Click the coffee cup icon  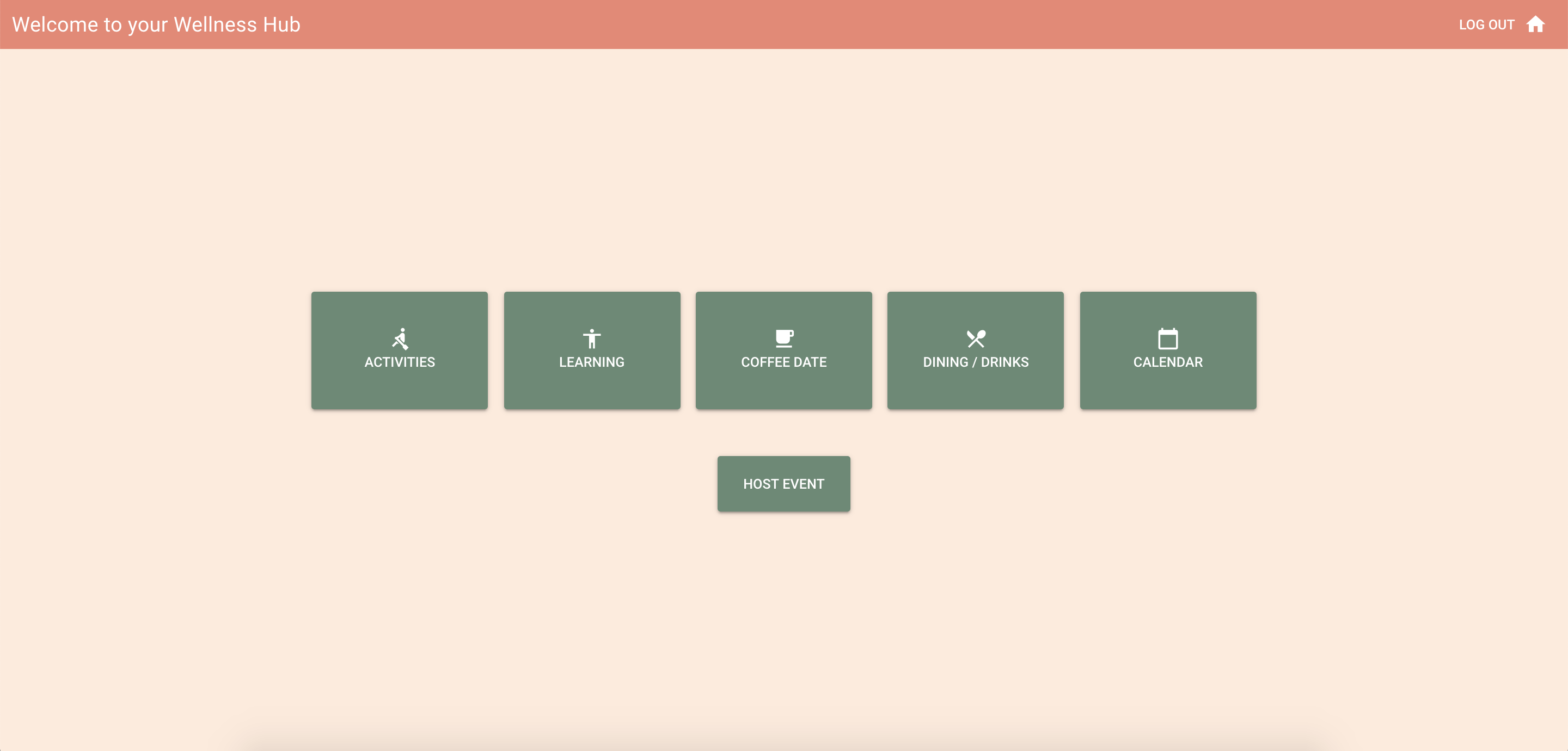click(x=784, y=338)
